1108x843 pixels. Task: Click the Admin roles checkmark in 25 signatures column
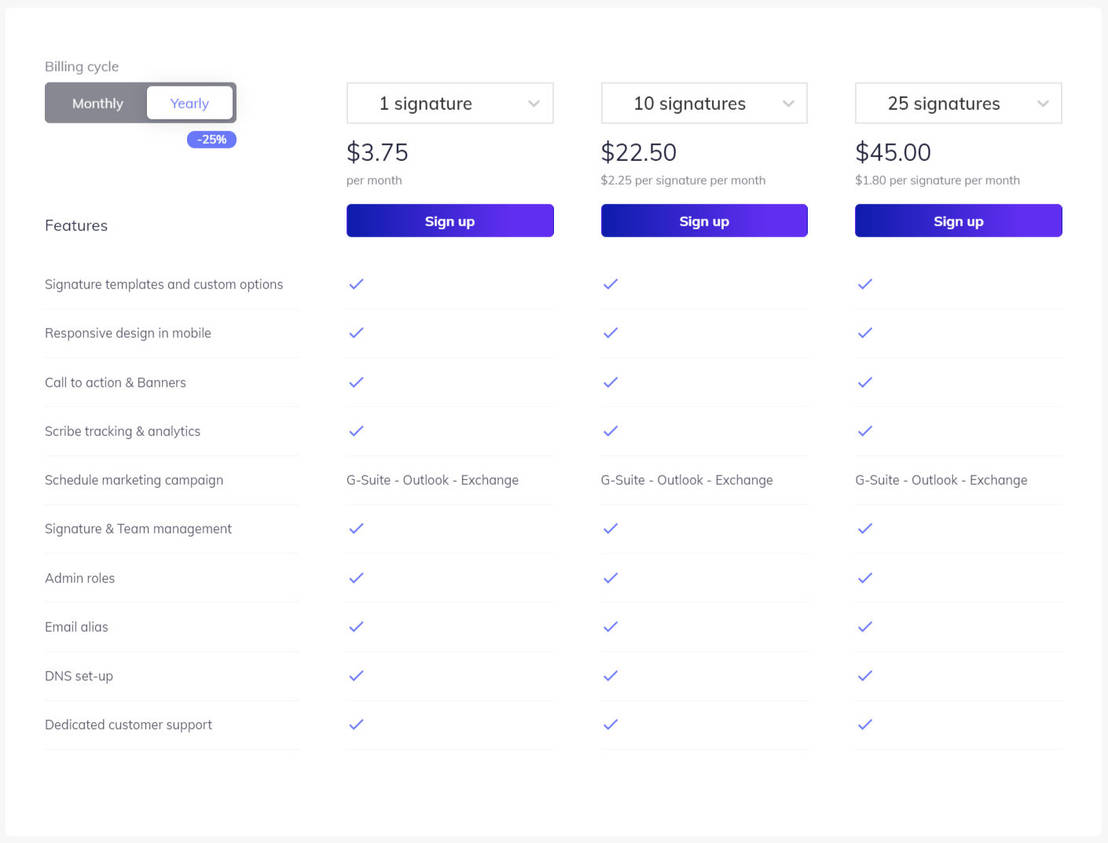tap(865, 578)
